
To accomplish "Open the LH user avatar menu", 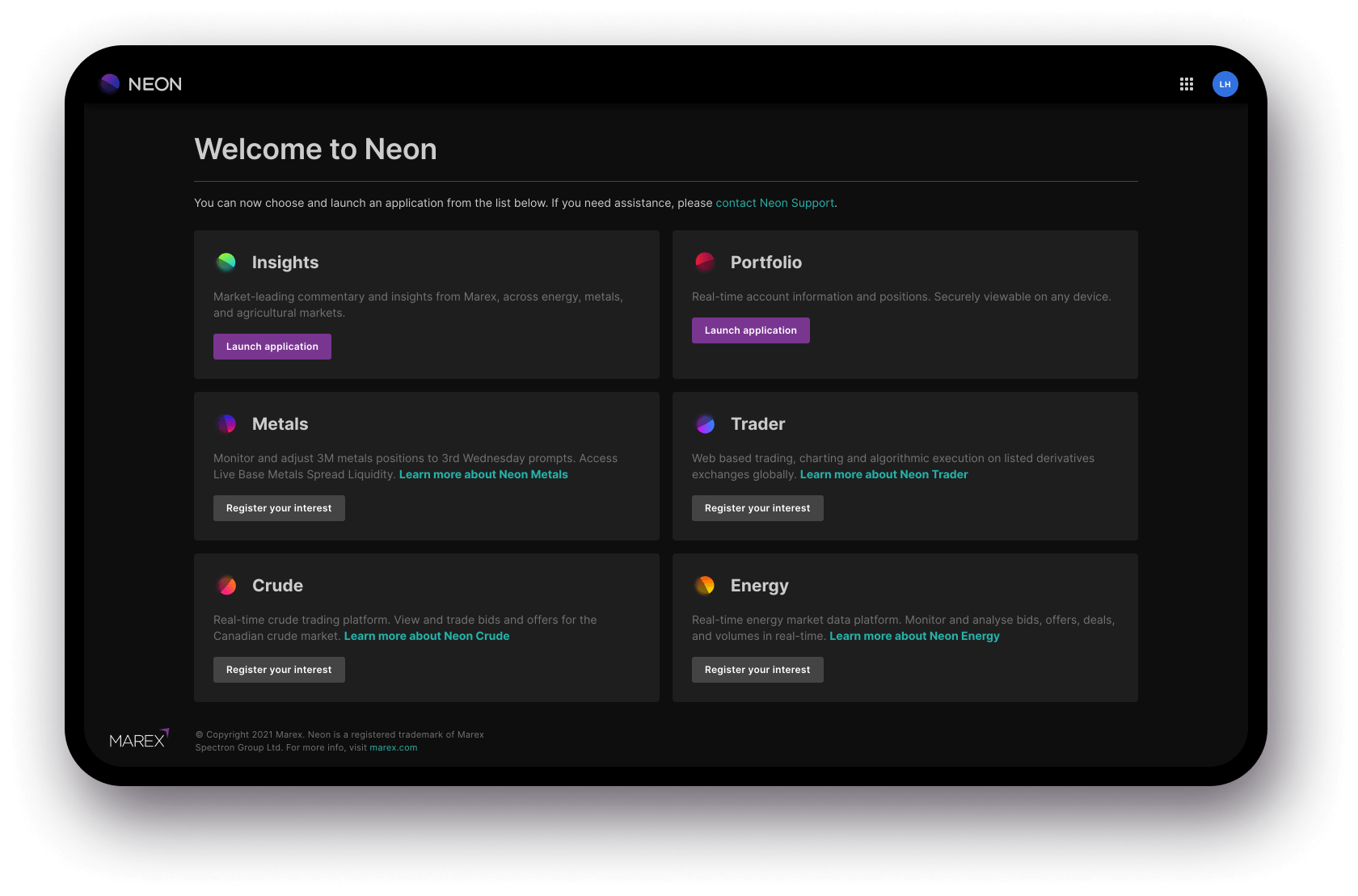I will 1225,84.
